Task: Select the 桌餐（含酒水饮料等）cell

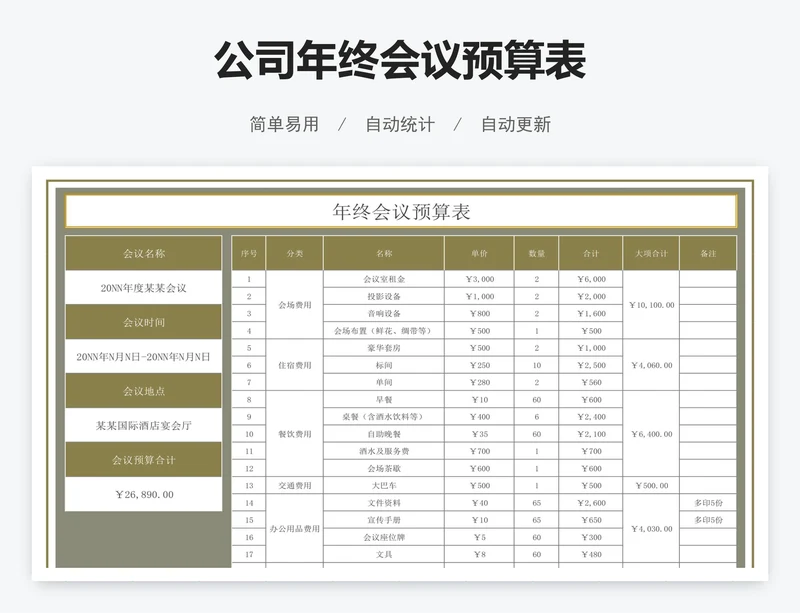Action: [384, 416]
